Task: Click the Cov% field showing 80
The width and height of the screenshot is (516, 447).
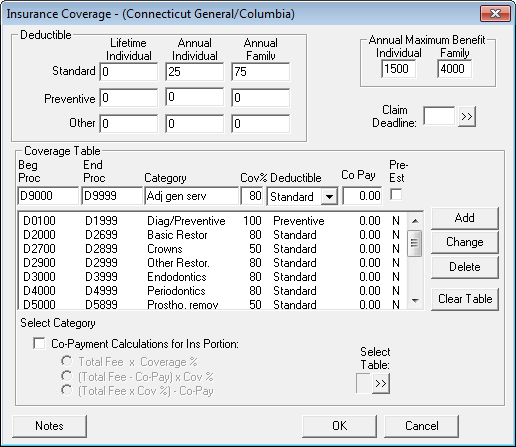Action: (252, 196)
